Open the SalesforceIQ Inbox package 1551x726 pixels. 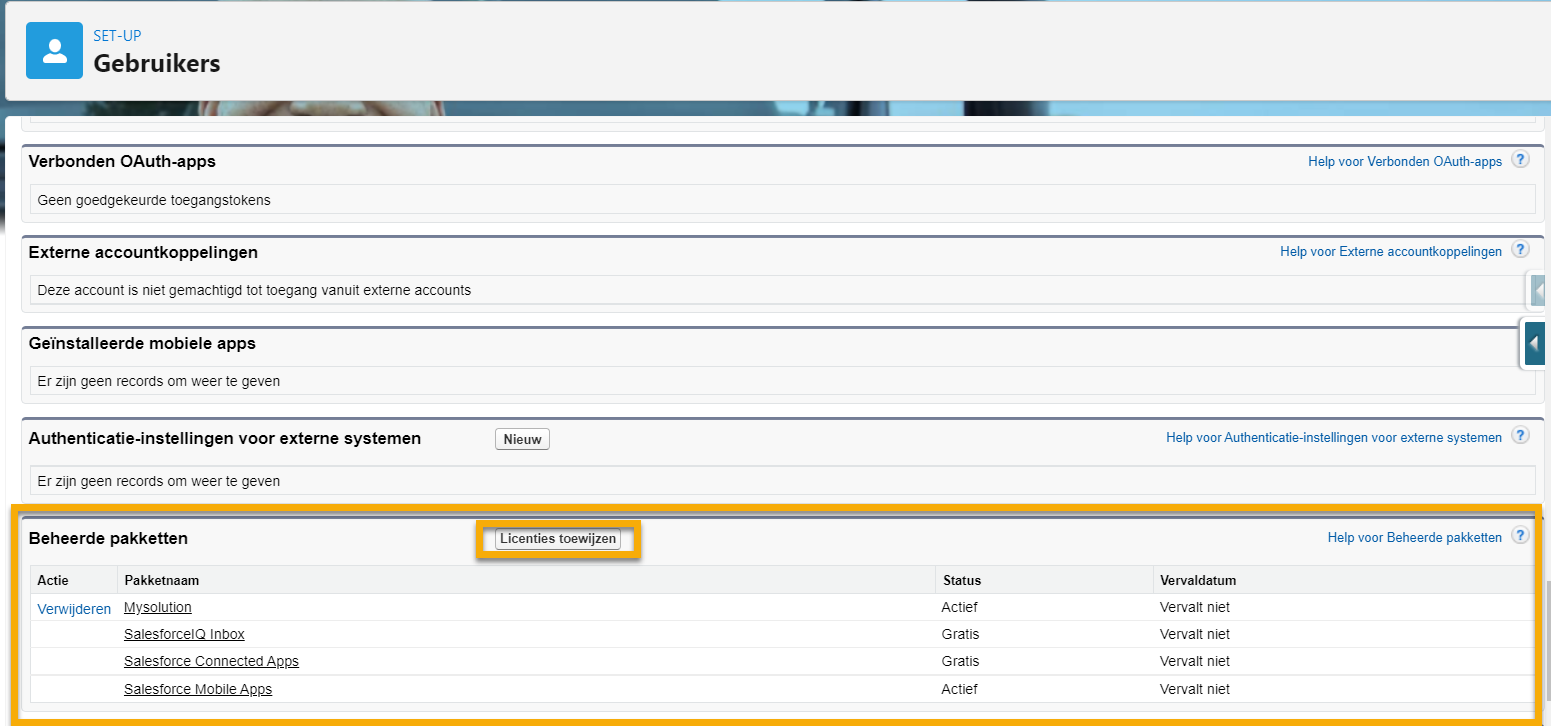[x=184, y=634]
